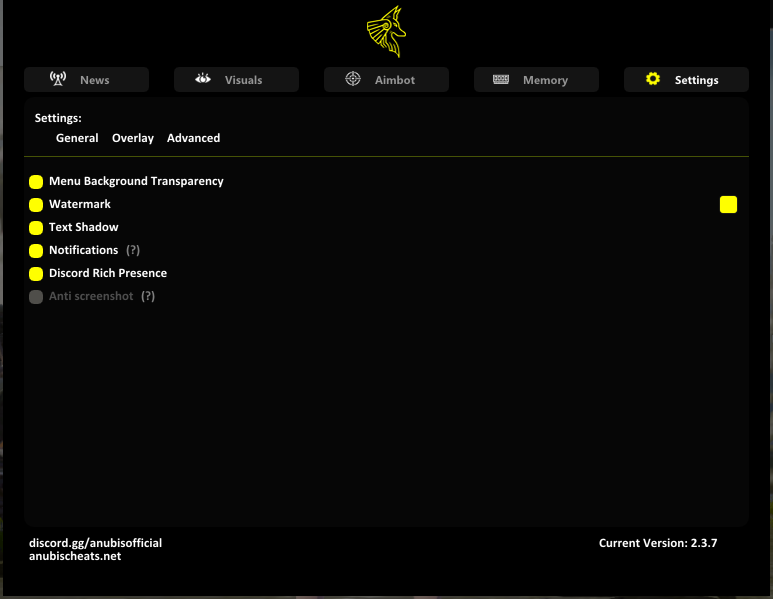Select the yellow Settings gear icon
The width and height of the screenshot is (773, 599).
653,79
